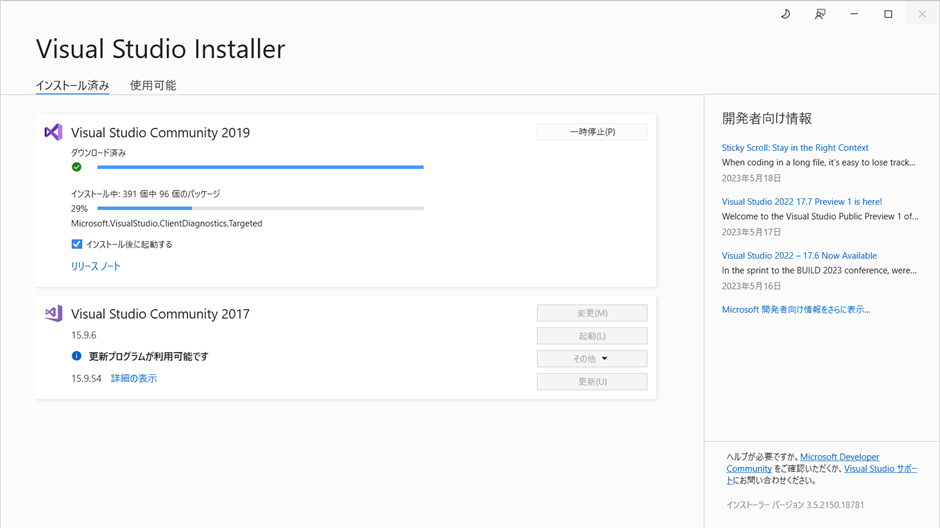
Task: Expand the その他 dropdown button
Action: [591, 359]
